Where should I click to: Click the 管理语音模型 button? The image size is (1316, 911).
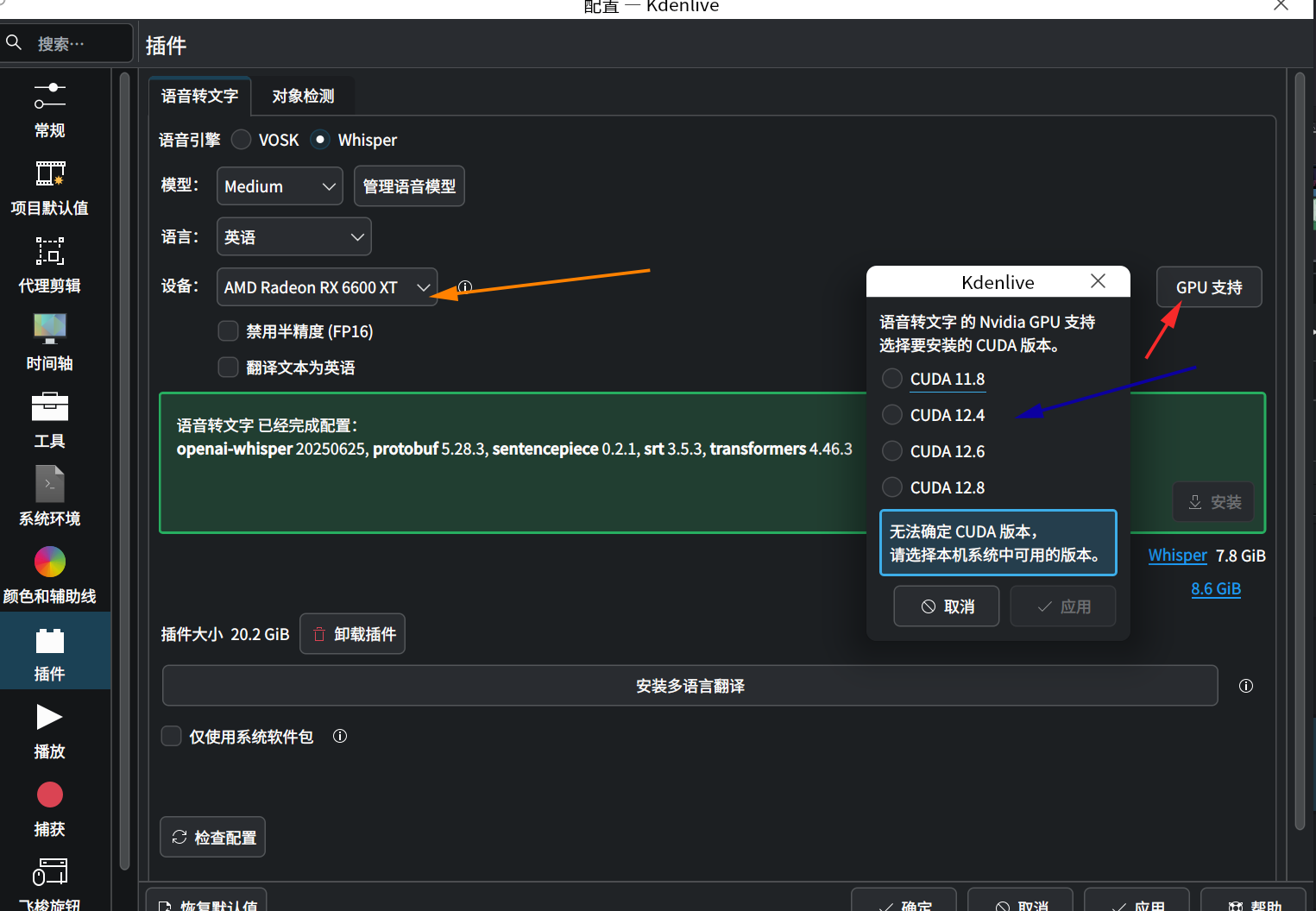(409, 186)
